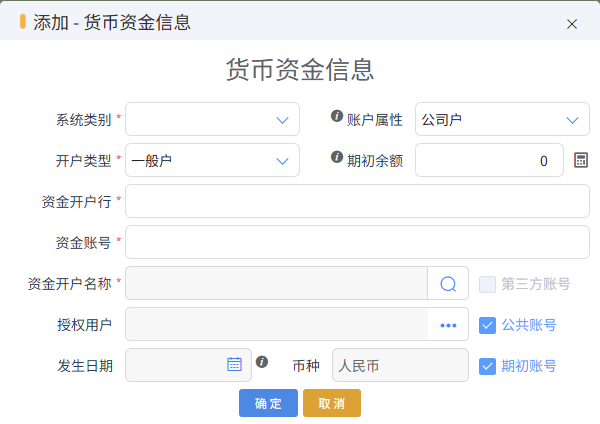
Task: Close the 添加 - 货币资金信息 dialog
Action: 572,24
